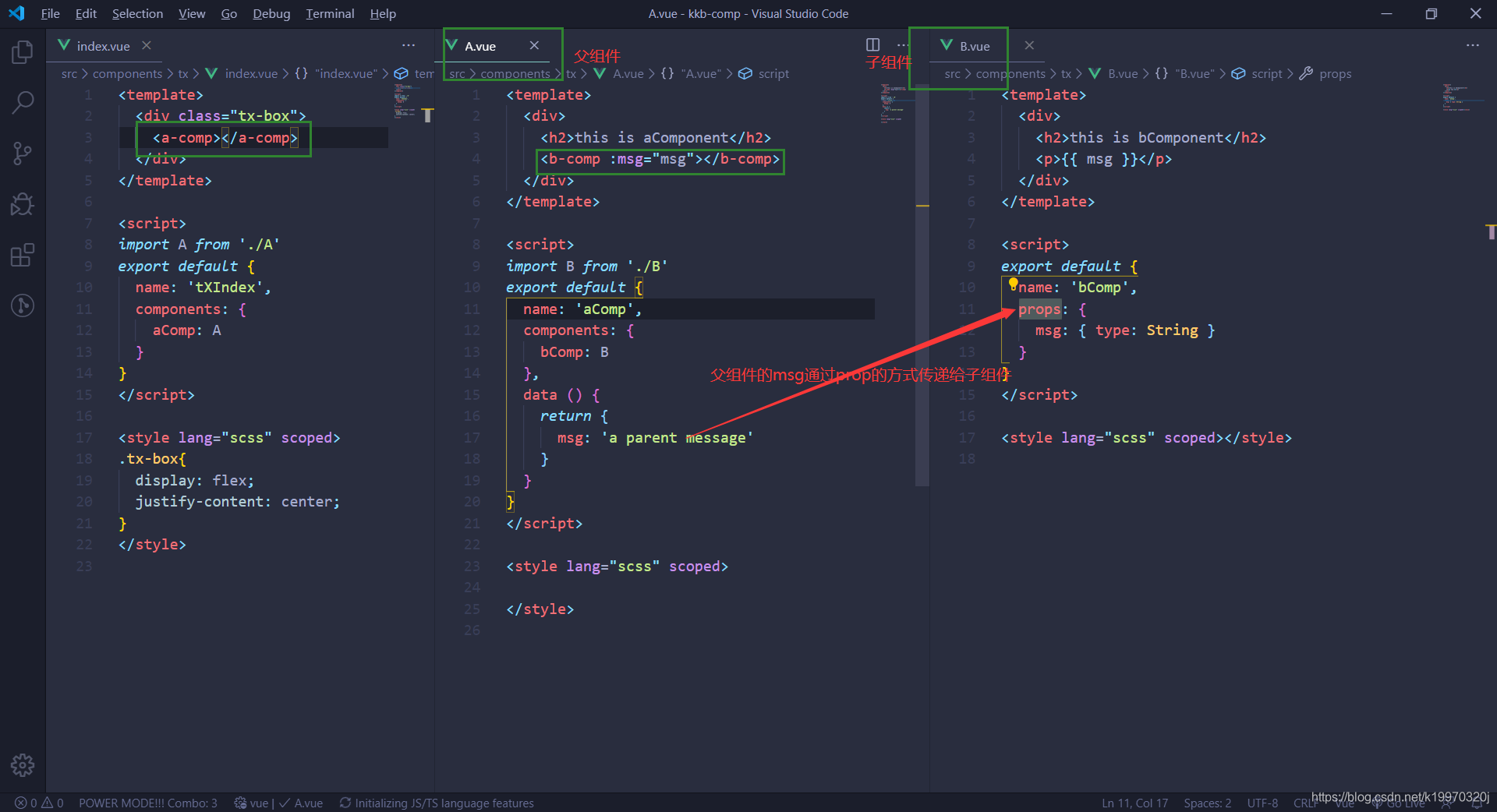Click 'justify-content: center;' line in index.vue

point(238,502)
